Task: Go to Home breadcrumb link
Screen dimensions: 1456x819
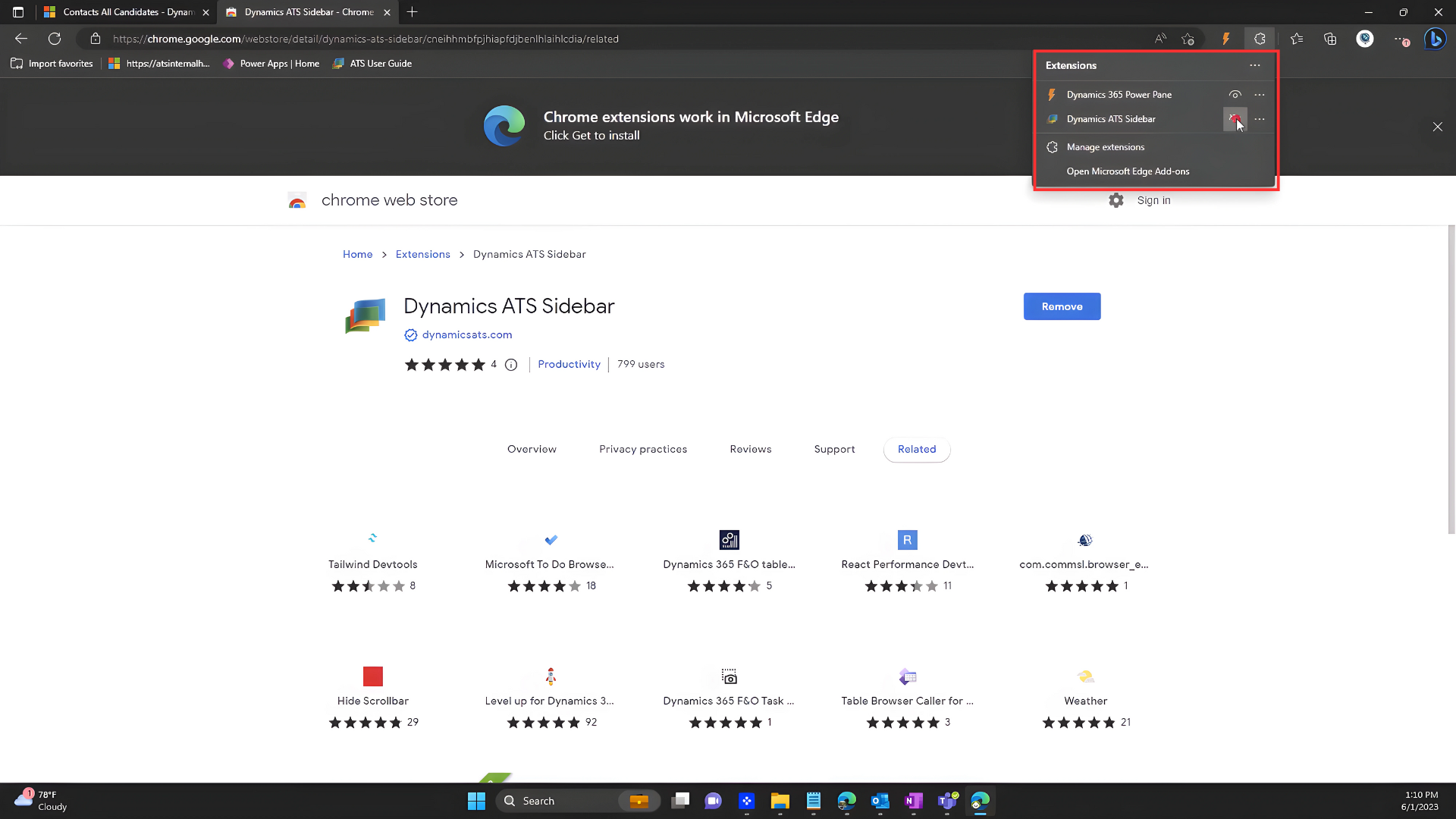Action: [357, 254]
